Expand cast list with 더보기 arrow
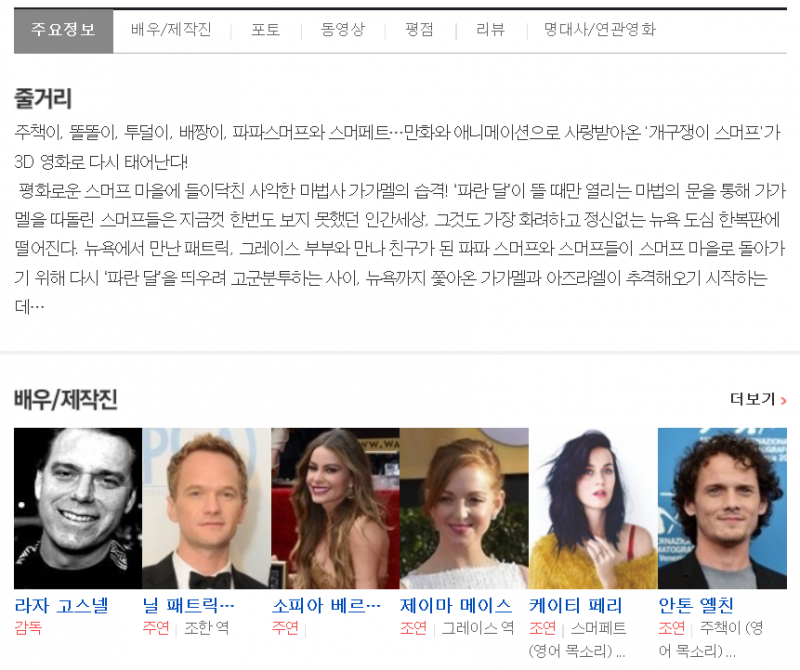The image size is (800, 670). pyautogui.click(x=758, y=400)
